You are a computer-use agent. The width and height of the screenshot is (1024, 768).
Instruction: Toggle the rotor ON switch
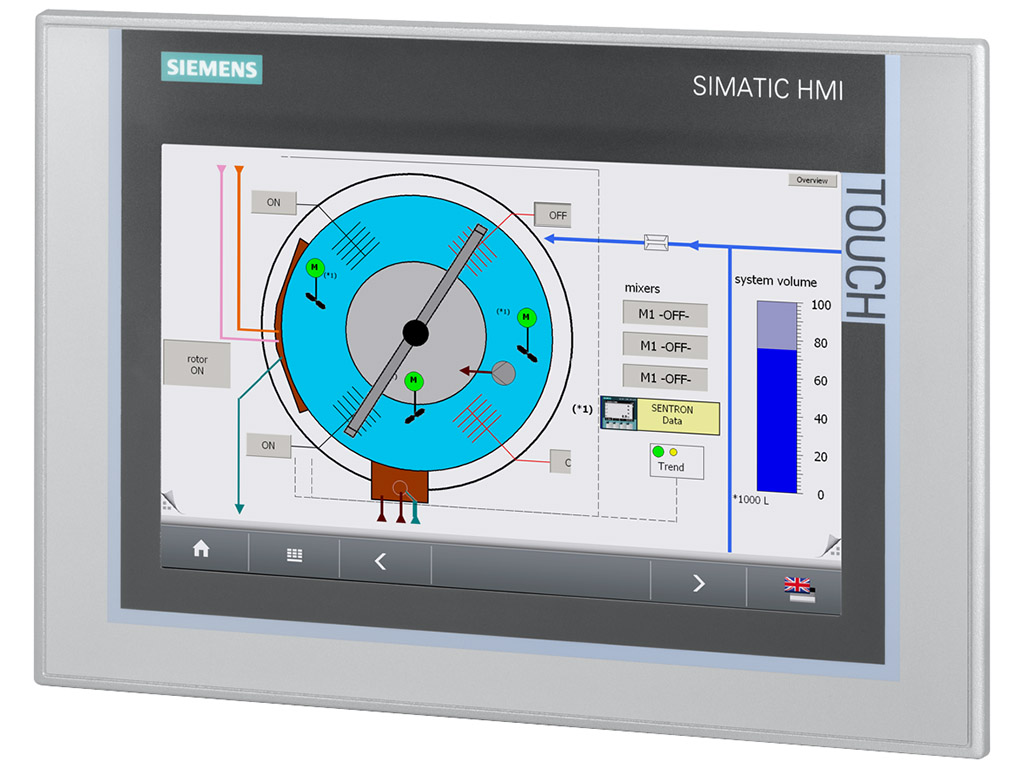(x=196, y=364)
